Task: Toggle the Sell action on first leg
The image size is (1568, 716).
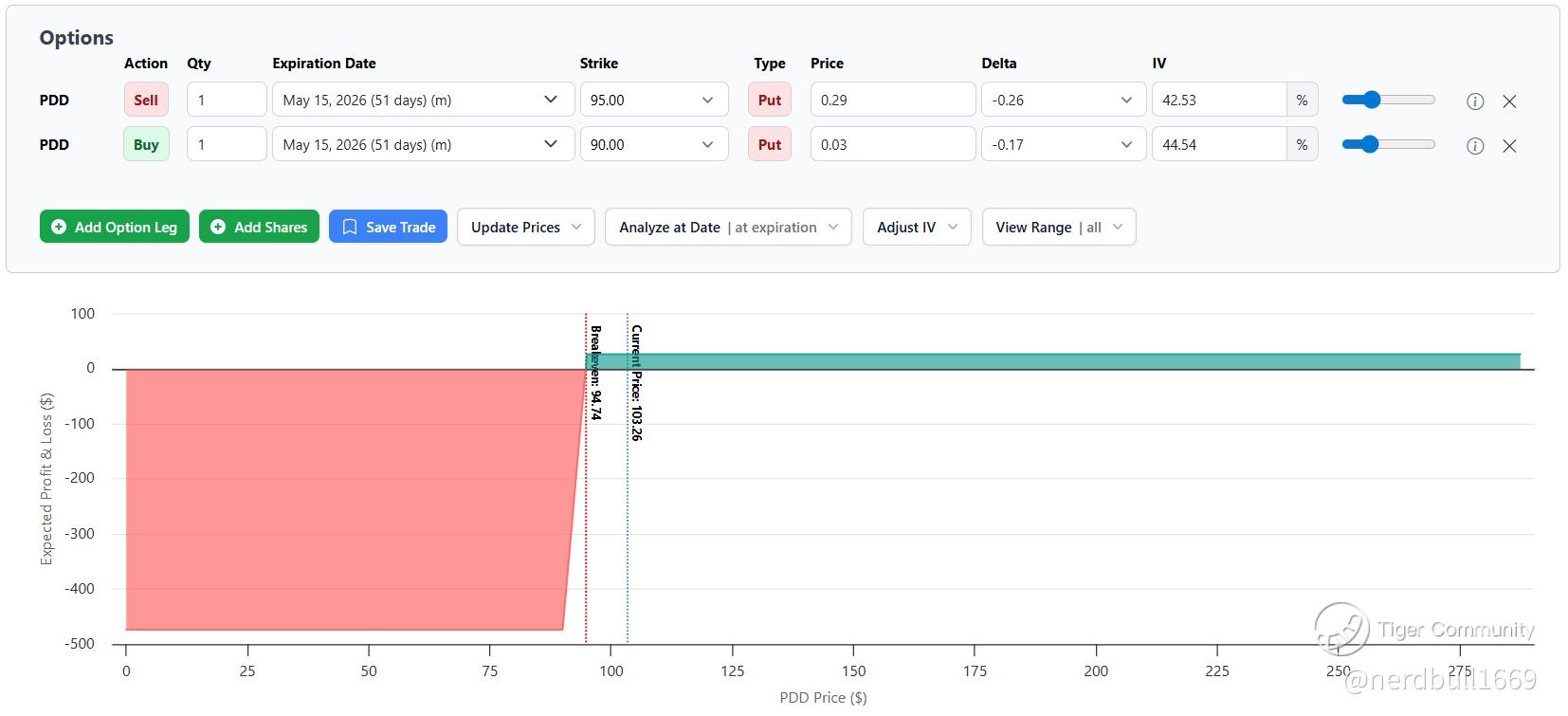Action: pyautogui.click(x=146, y=101)
